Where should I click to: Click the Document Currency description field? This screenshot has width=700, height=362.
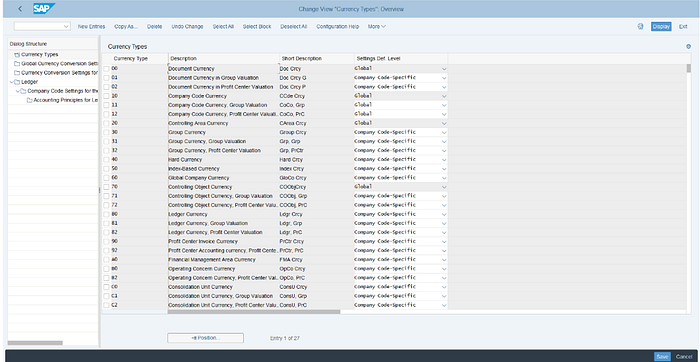[223, 69]
